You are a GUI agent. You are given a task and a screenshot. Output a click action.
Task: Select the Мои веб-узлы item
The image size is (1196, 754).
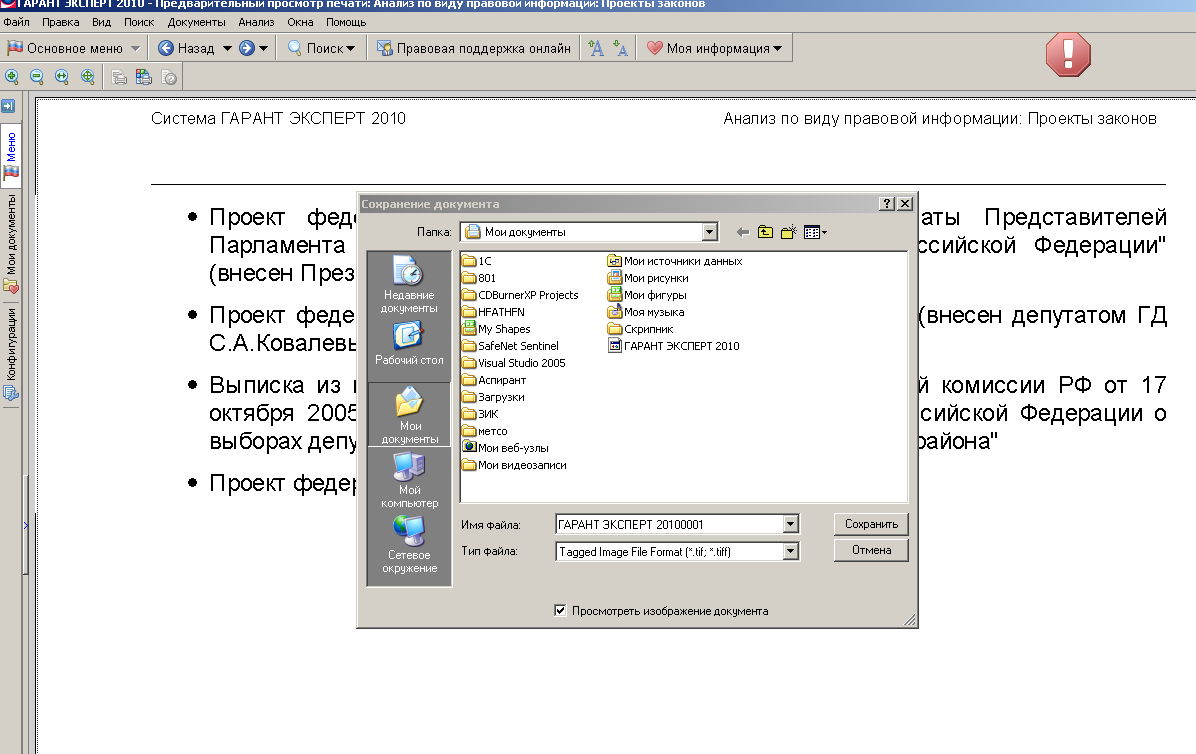point(506,448)
